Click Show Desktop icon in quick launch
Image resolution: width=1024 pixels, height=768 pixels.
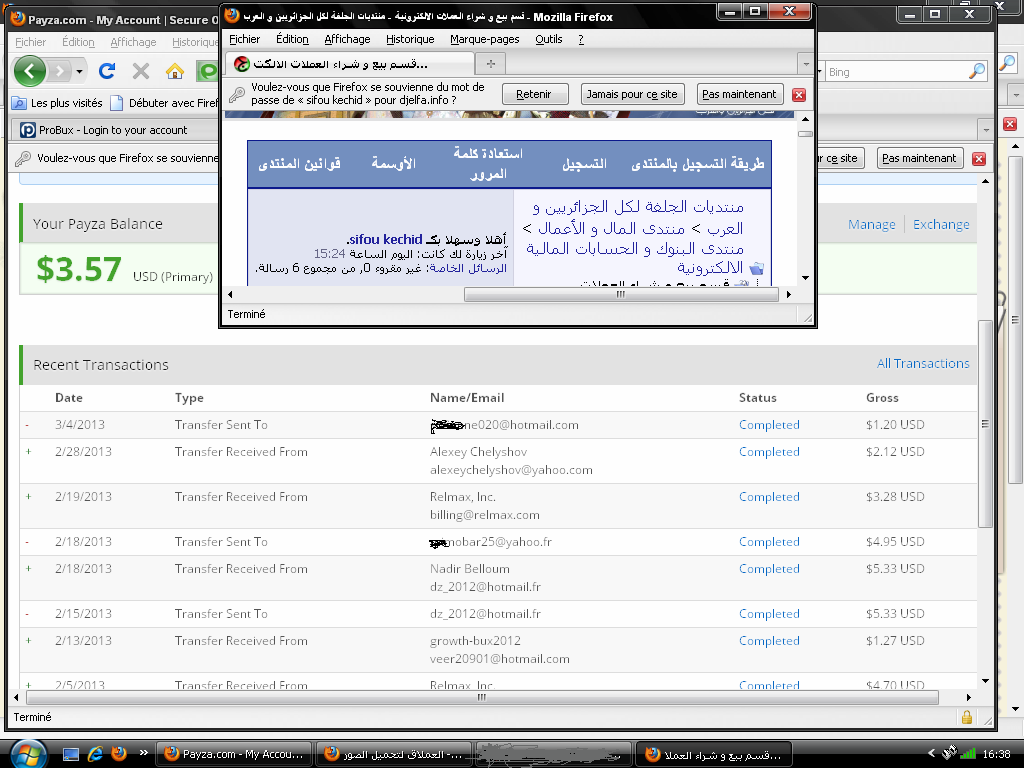click(x=71, y=754)
